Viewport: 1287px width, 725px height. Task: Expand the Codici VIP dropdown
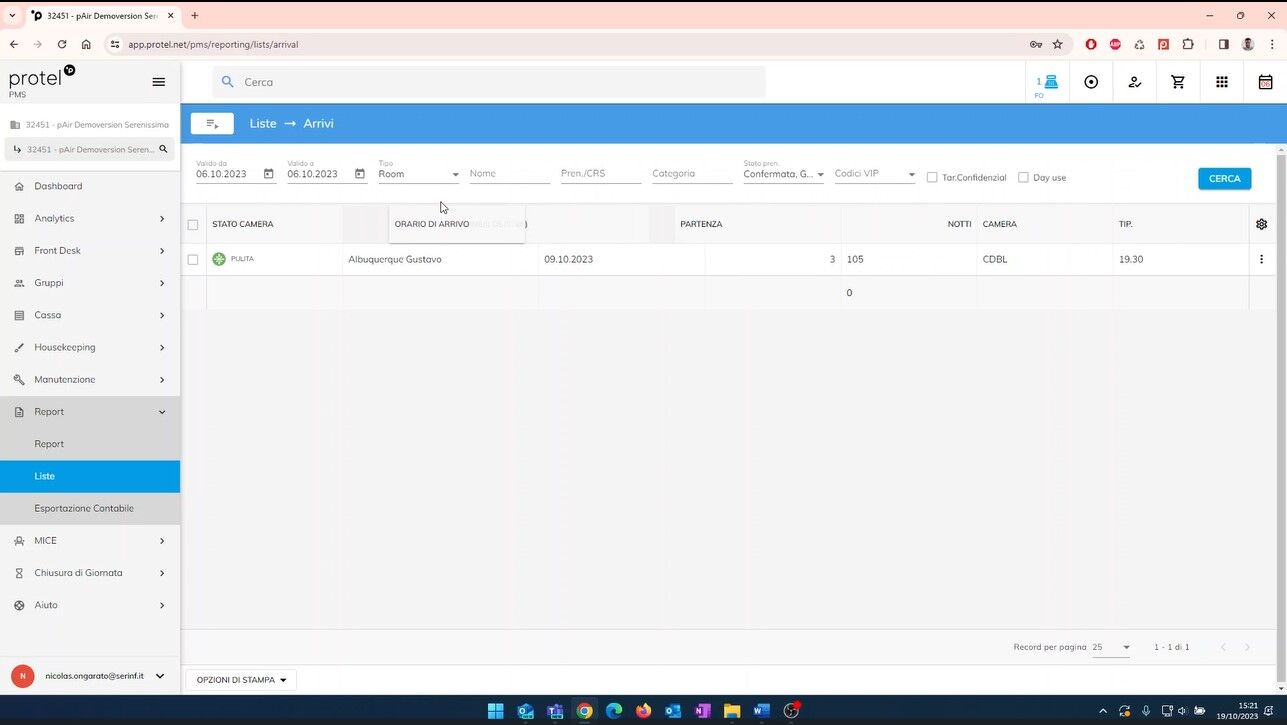874,174
